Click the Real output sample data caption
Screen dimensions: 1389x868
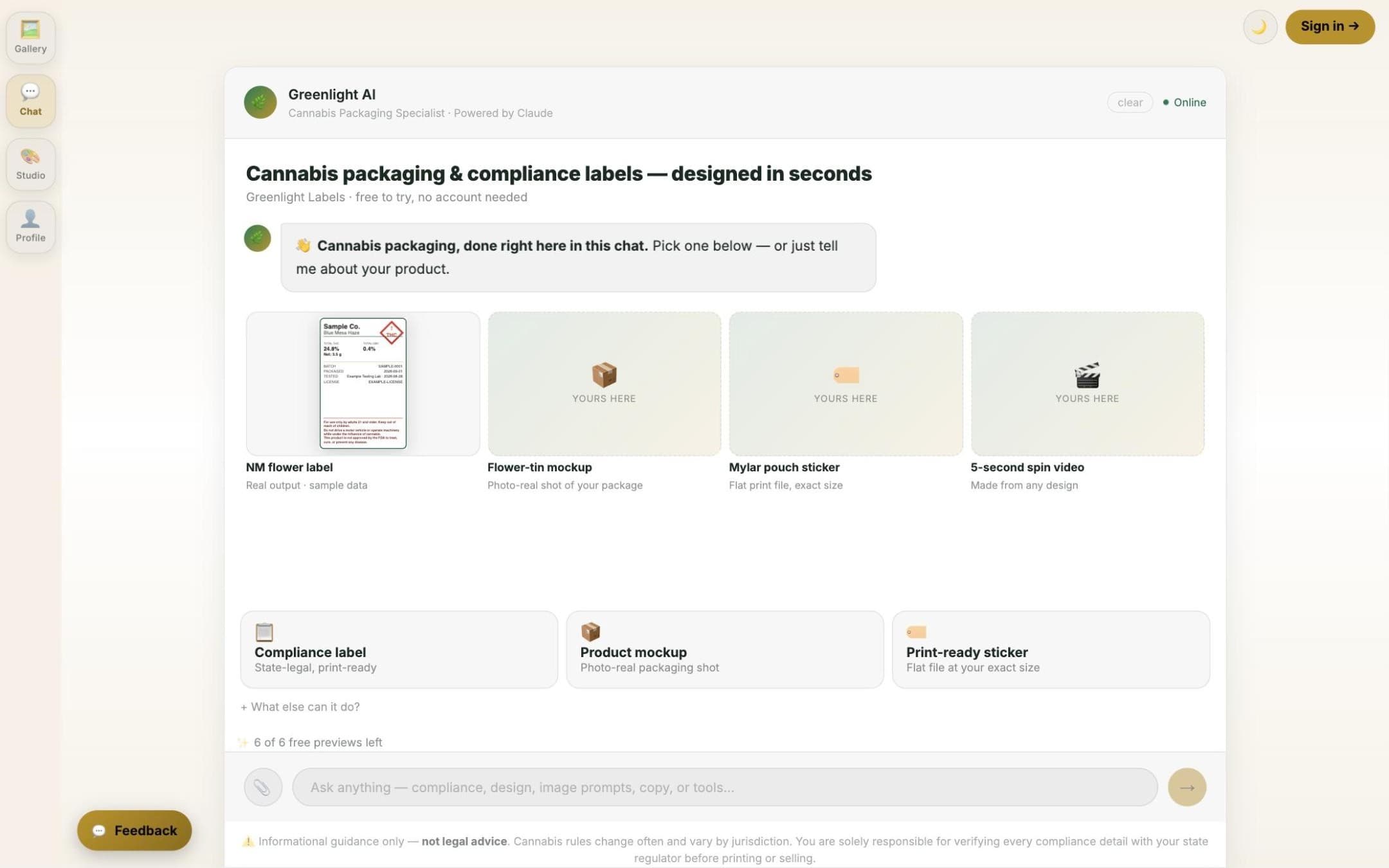pos(307,485)
